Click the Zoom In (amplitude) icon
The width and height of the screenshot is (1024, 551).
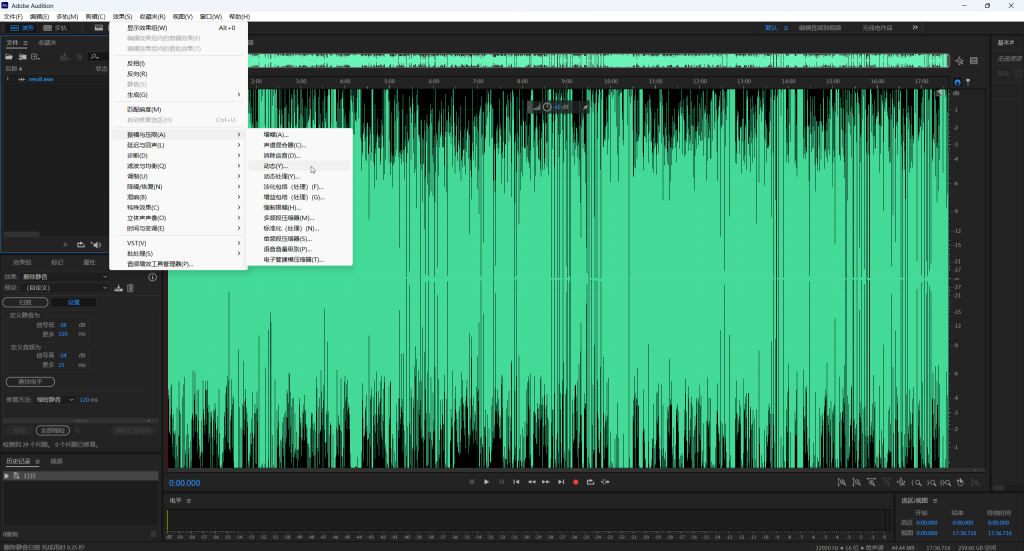tap(842, 482)
